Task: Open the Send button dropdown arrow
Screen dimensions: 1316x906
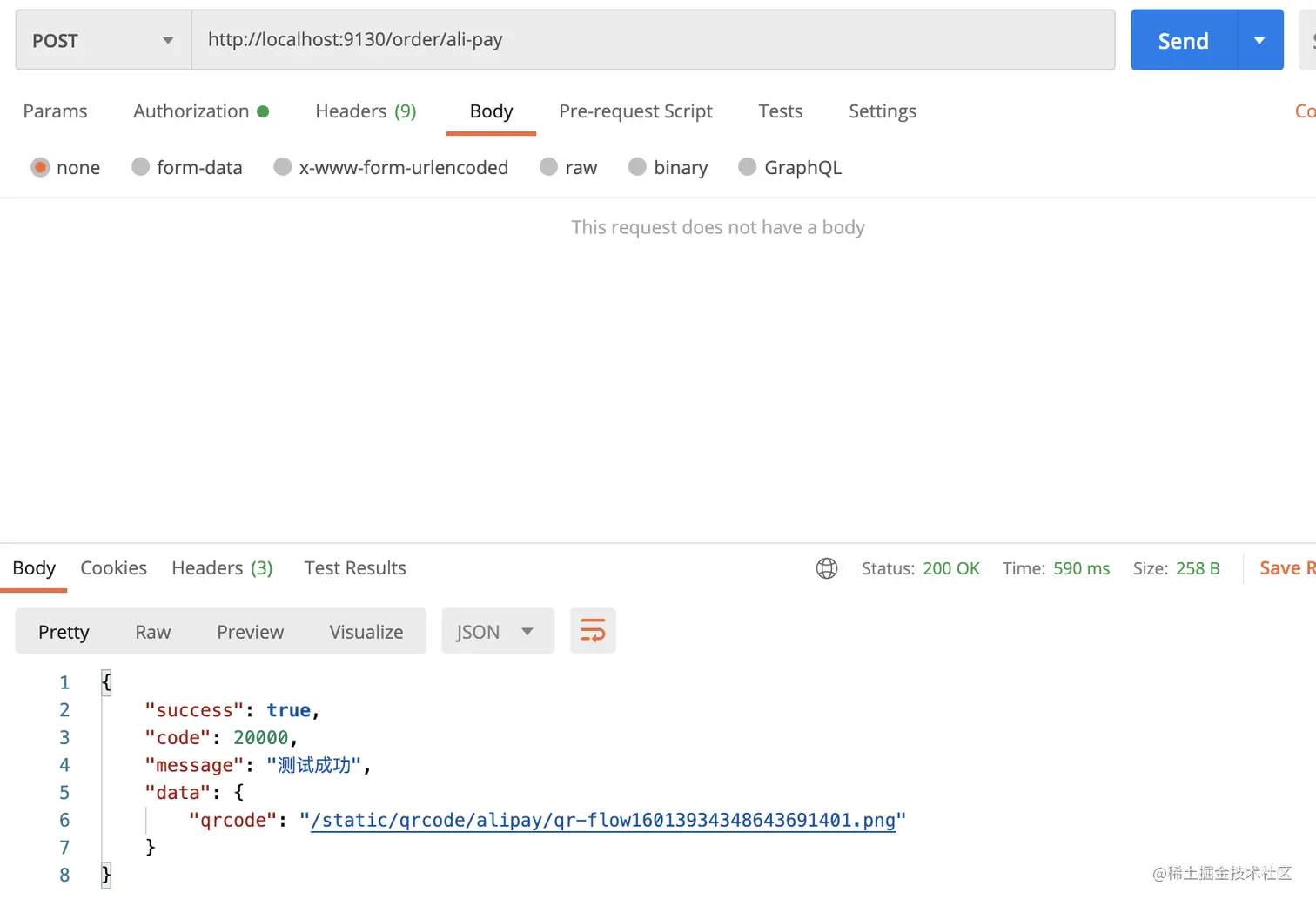Action: pyautogui.click(x=1259, y=40)
